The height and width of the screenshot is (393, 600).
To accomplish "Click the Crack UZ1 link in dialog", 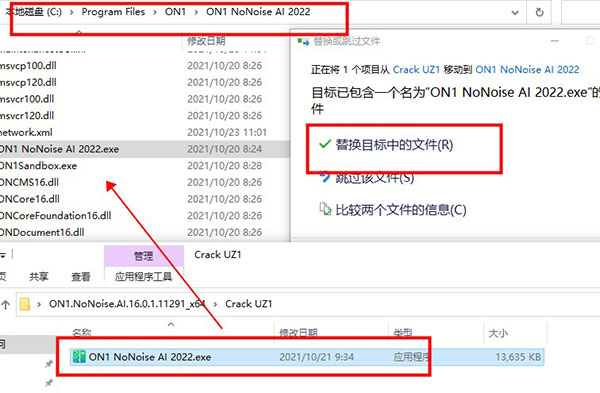I will click(x=416, y=70).
